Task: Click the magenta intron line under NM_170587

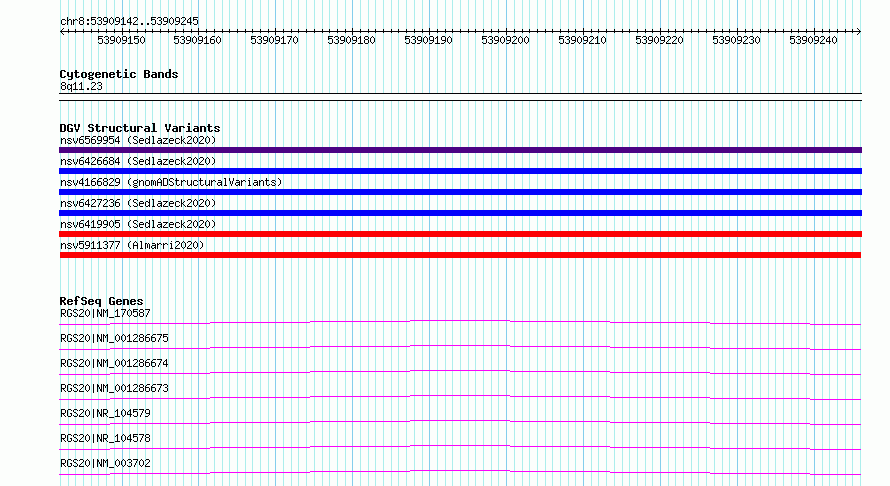Action: tap(460, 321)
